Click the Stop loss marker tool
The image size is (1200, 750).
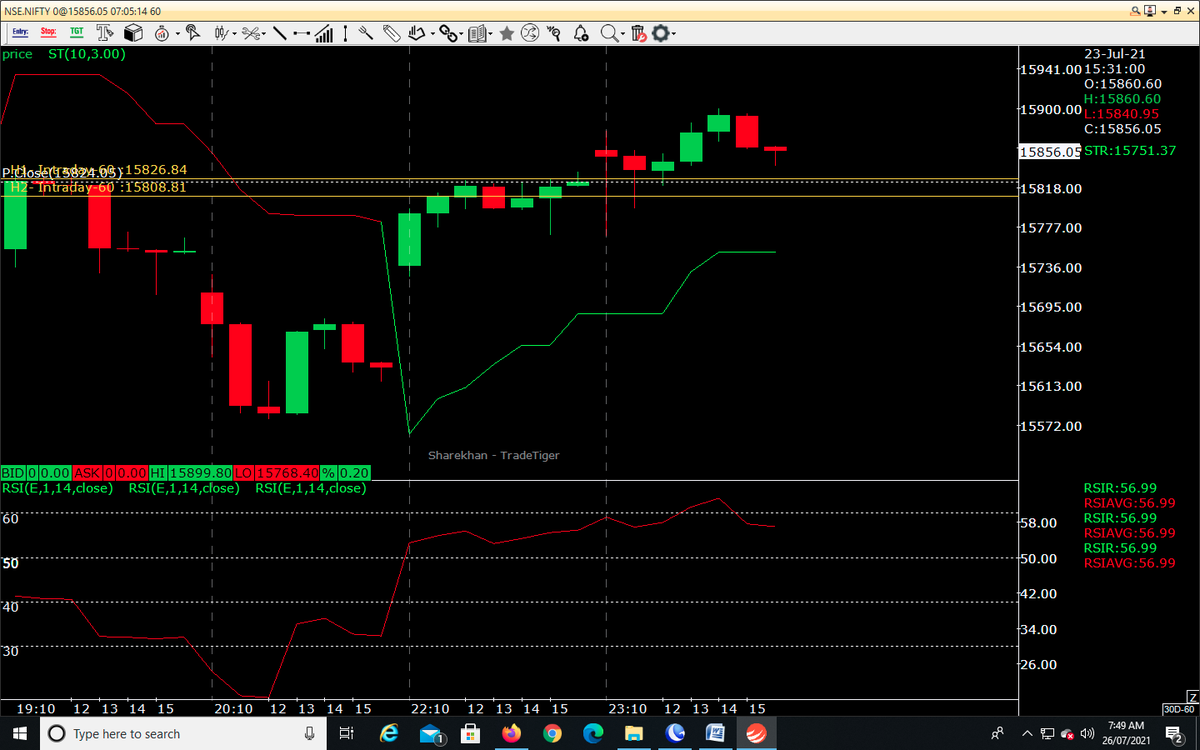(x=48, y=33)
